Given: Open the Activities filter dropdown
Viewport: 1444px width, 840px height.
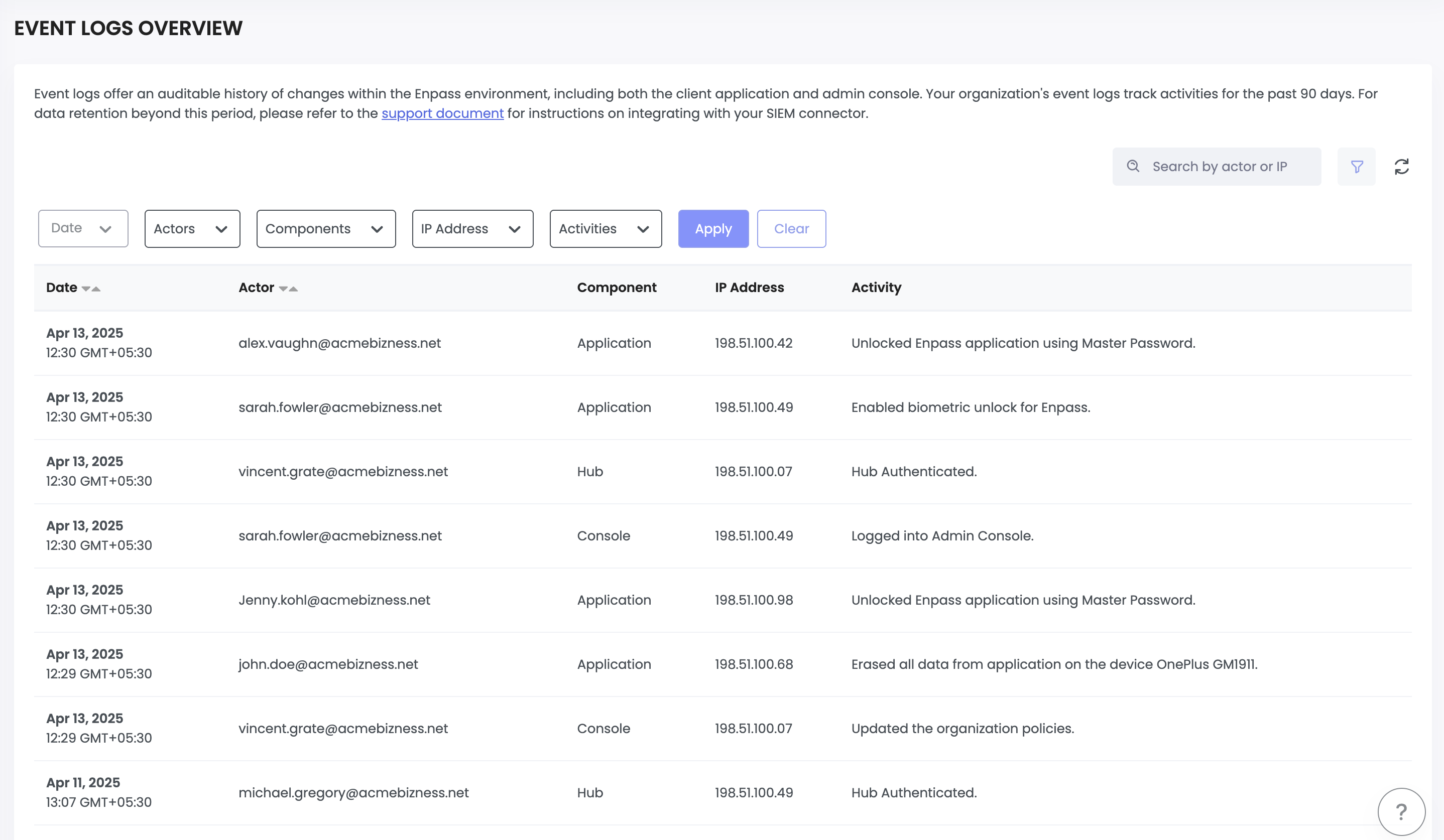Looking at the screenshot, I should tap(606, 228).
